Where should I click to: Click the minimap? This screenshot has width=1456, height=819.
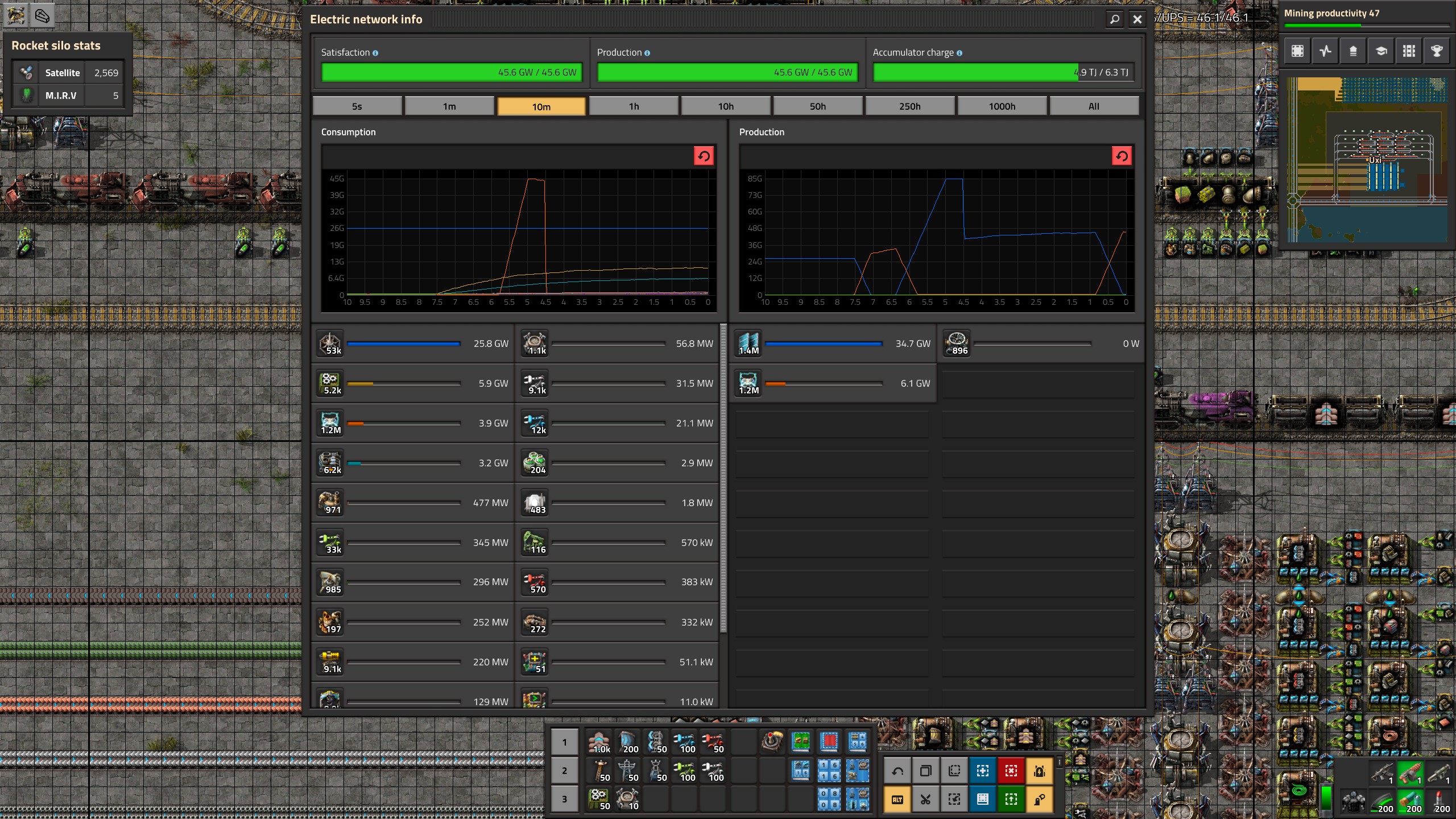pyautogui.click(x=1367, y=160)
